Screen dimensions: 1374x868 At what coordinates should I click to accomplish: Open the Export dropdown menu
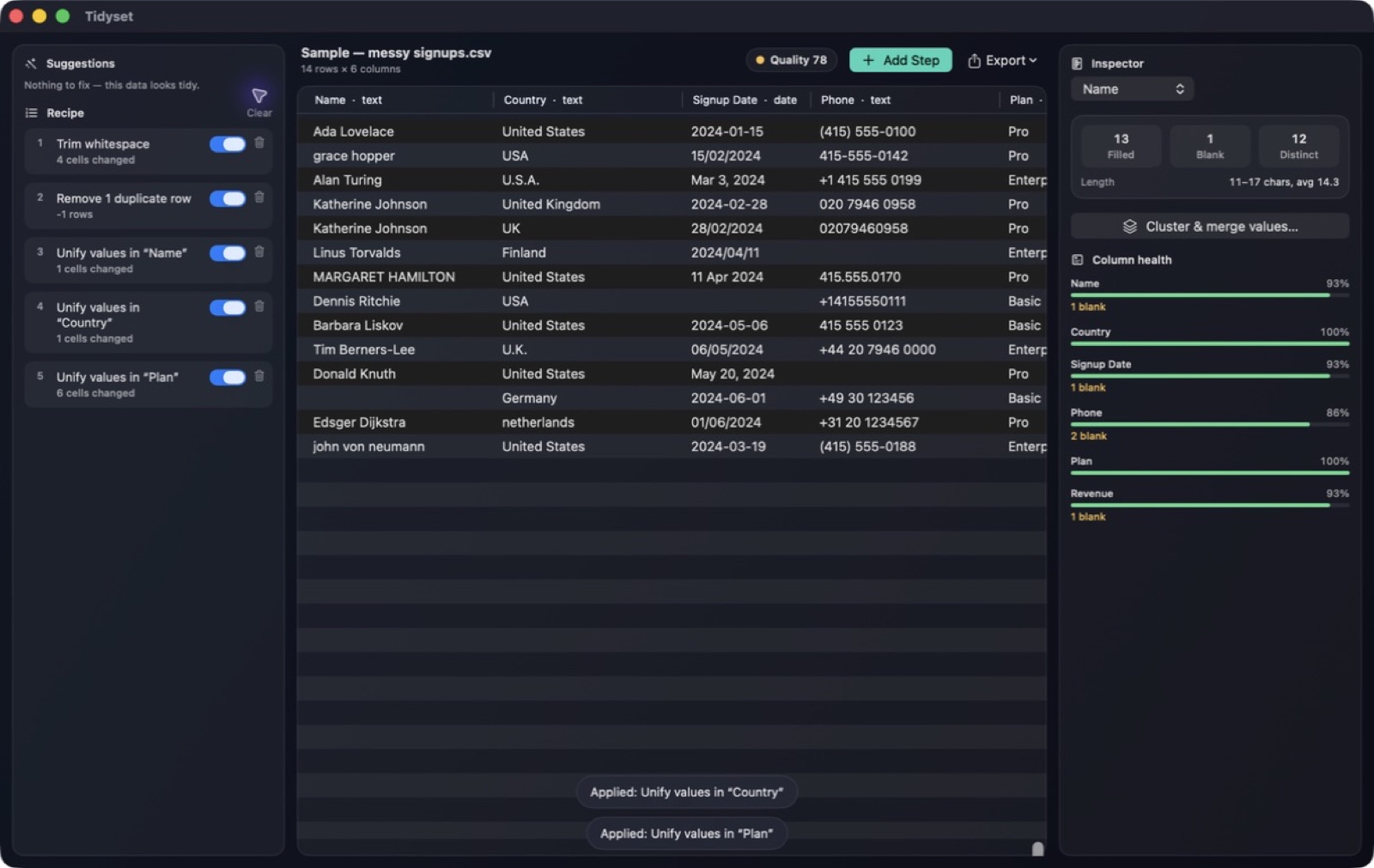(x=1002, y=60)
